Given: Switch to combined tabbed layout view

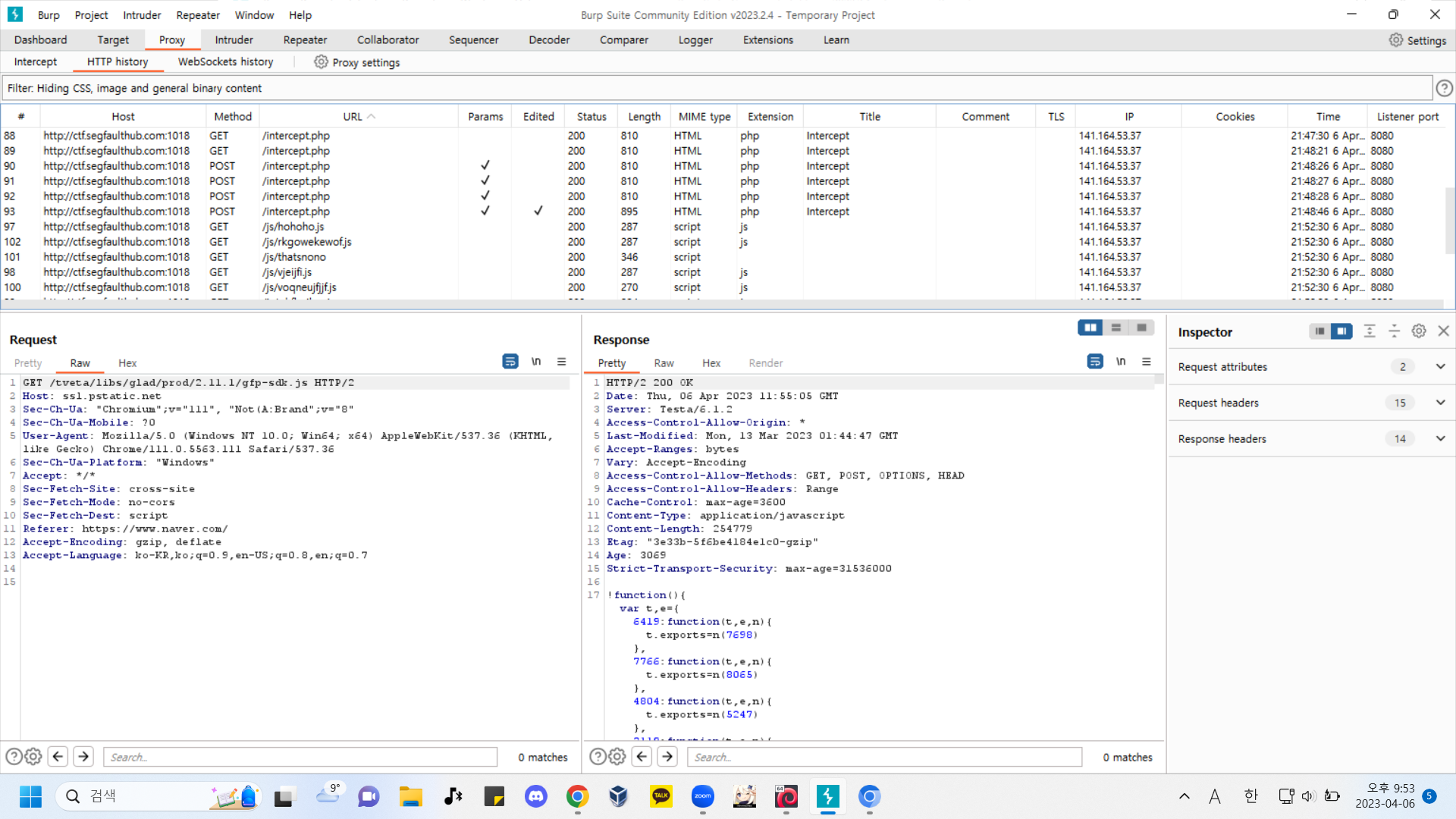Looking at the screenshot, I should pos(1141,328).
